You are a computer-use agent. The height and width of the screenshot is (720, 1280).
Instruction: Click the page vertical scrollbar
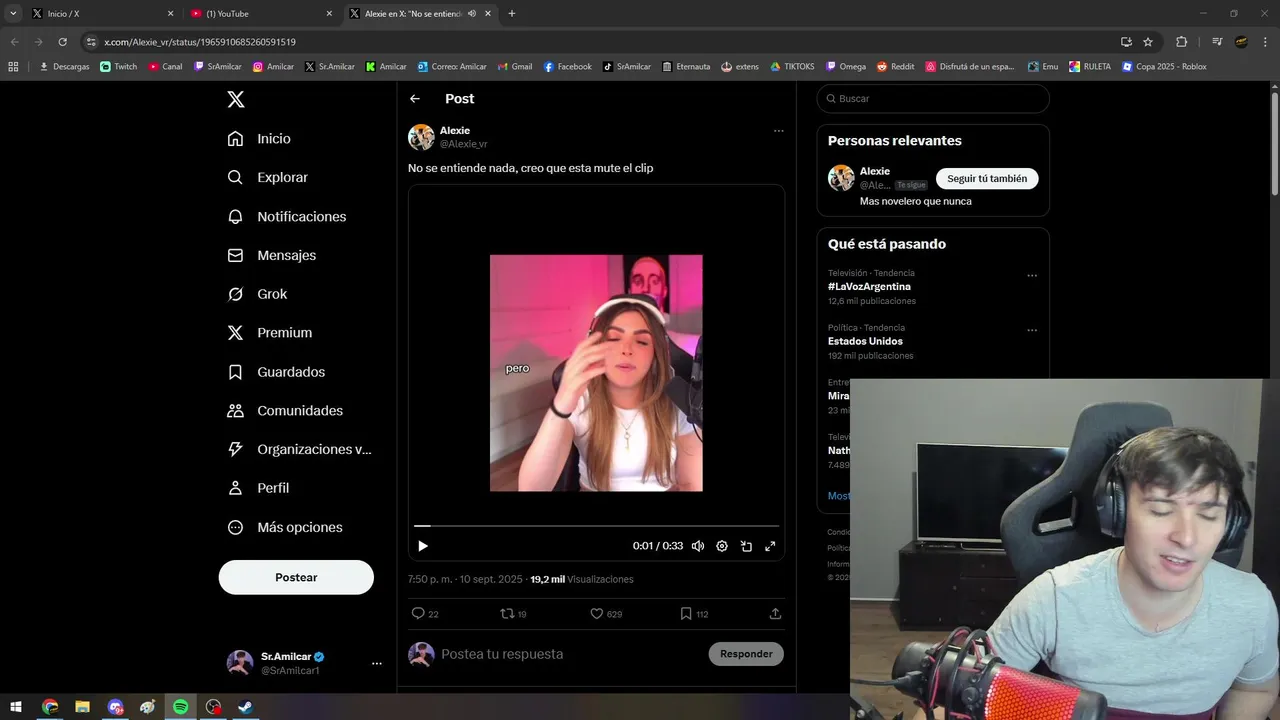1275,144
